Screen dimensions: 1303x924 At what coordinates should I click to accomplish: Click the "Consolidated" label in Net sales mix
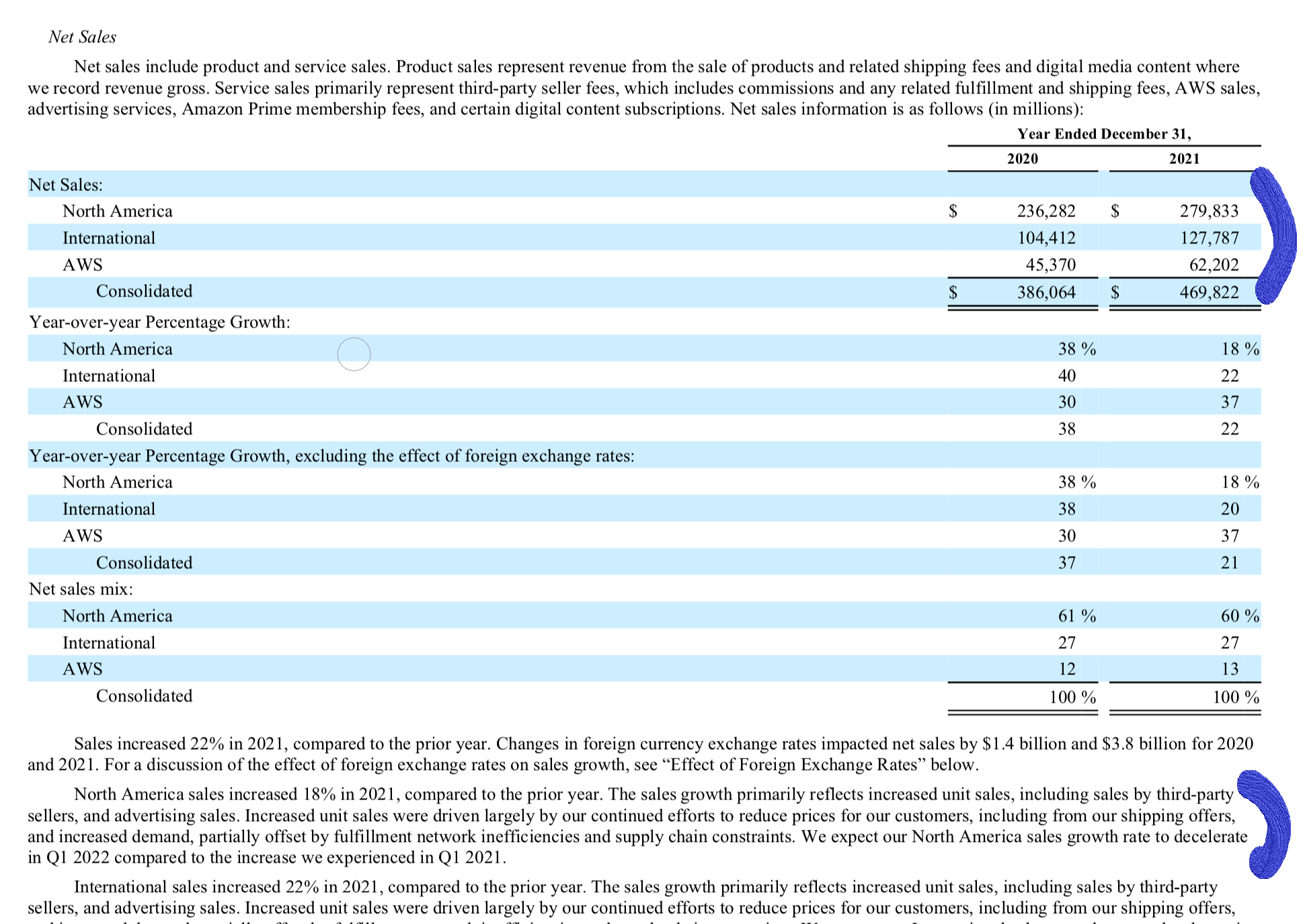[144, 696]
